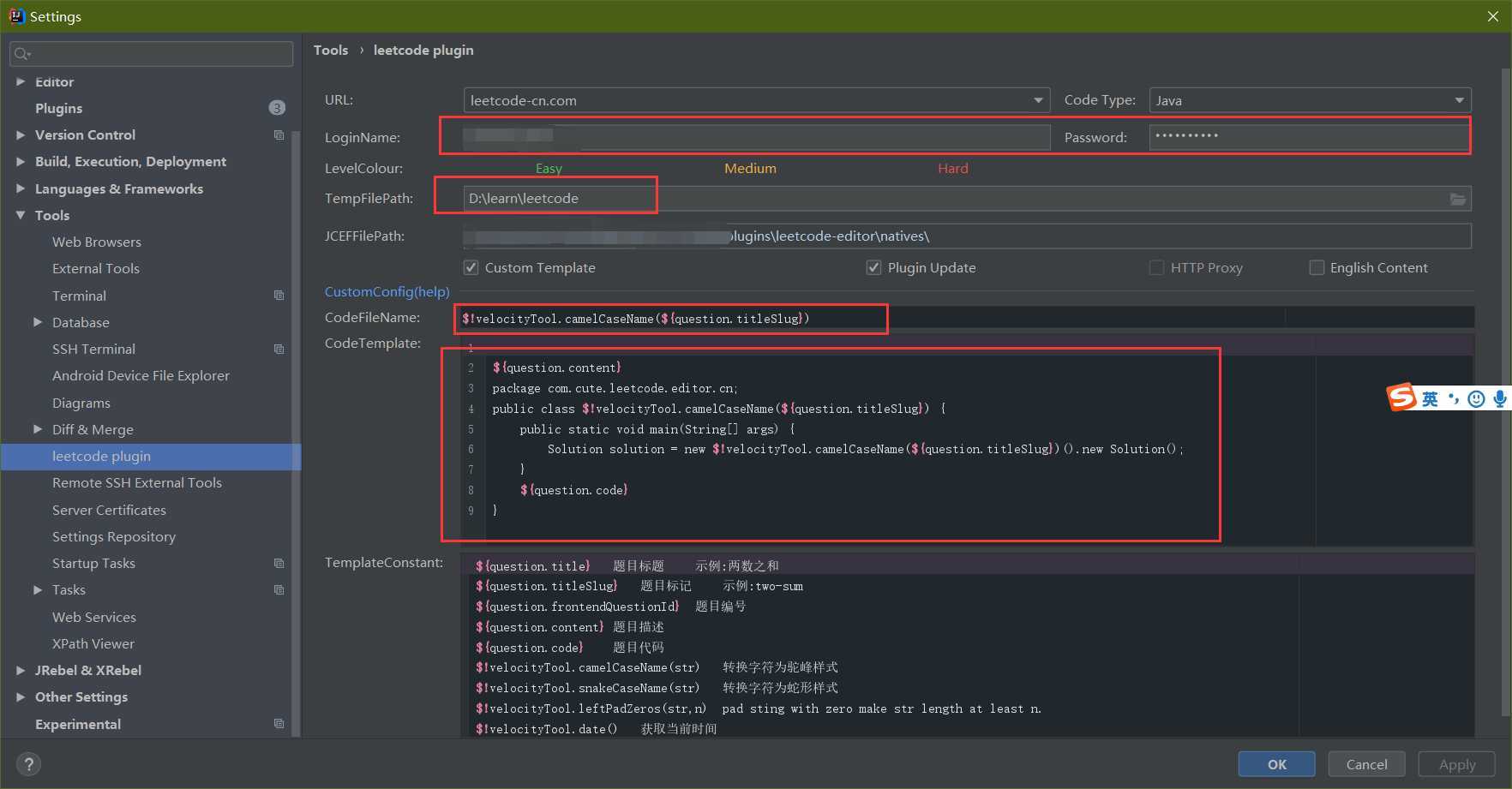Open the URL dropdown leetcode-cn.com
1512x789 pixels.
[757, 100]
